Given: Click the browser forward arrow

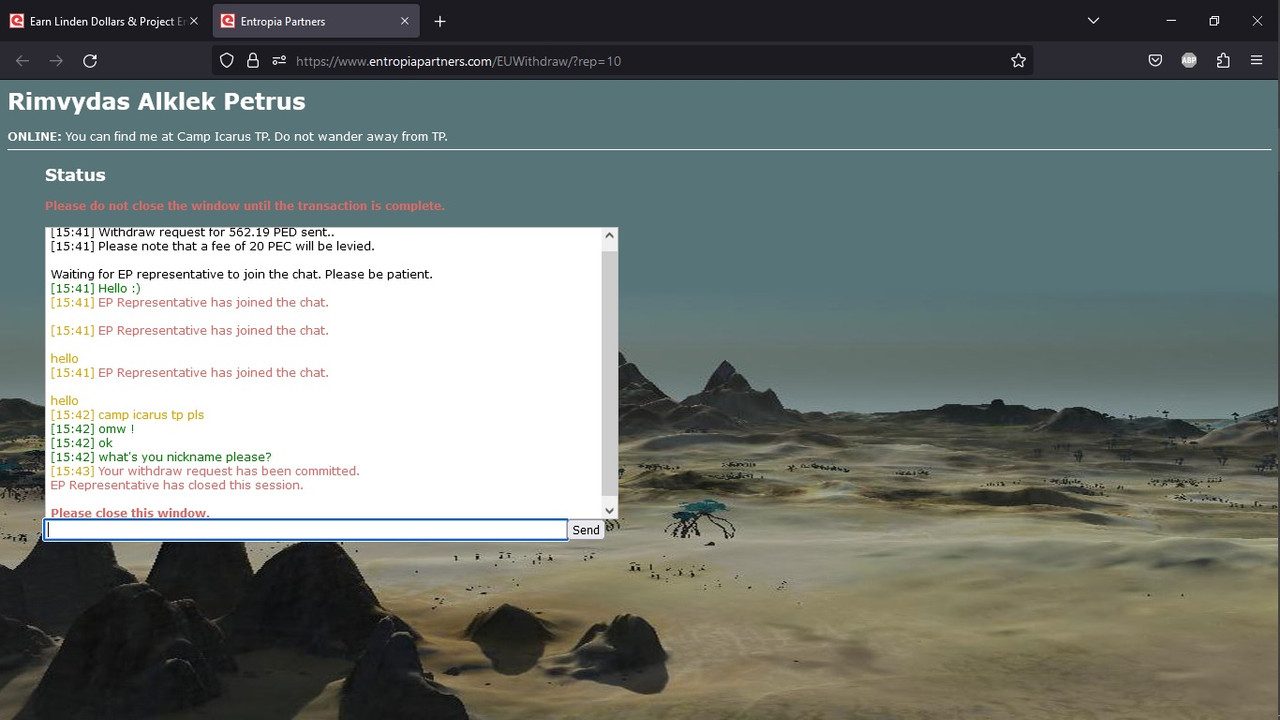Looking at the screenshot, I should coord(57,61).
